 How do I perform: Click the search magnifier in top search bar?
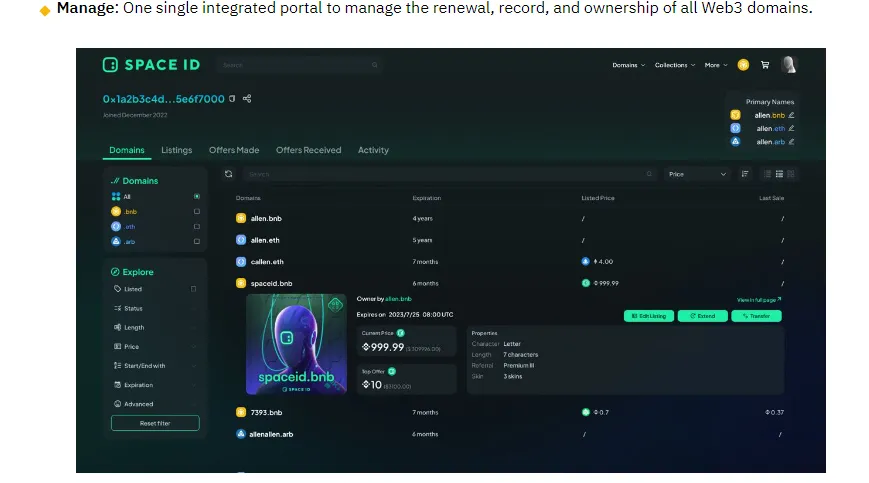click(x=375, y=65)
